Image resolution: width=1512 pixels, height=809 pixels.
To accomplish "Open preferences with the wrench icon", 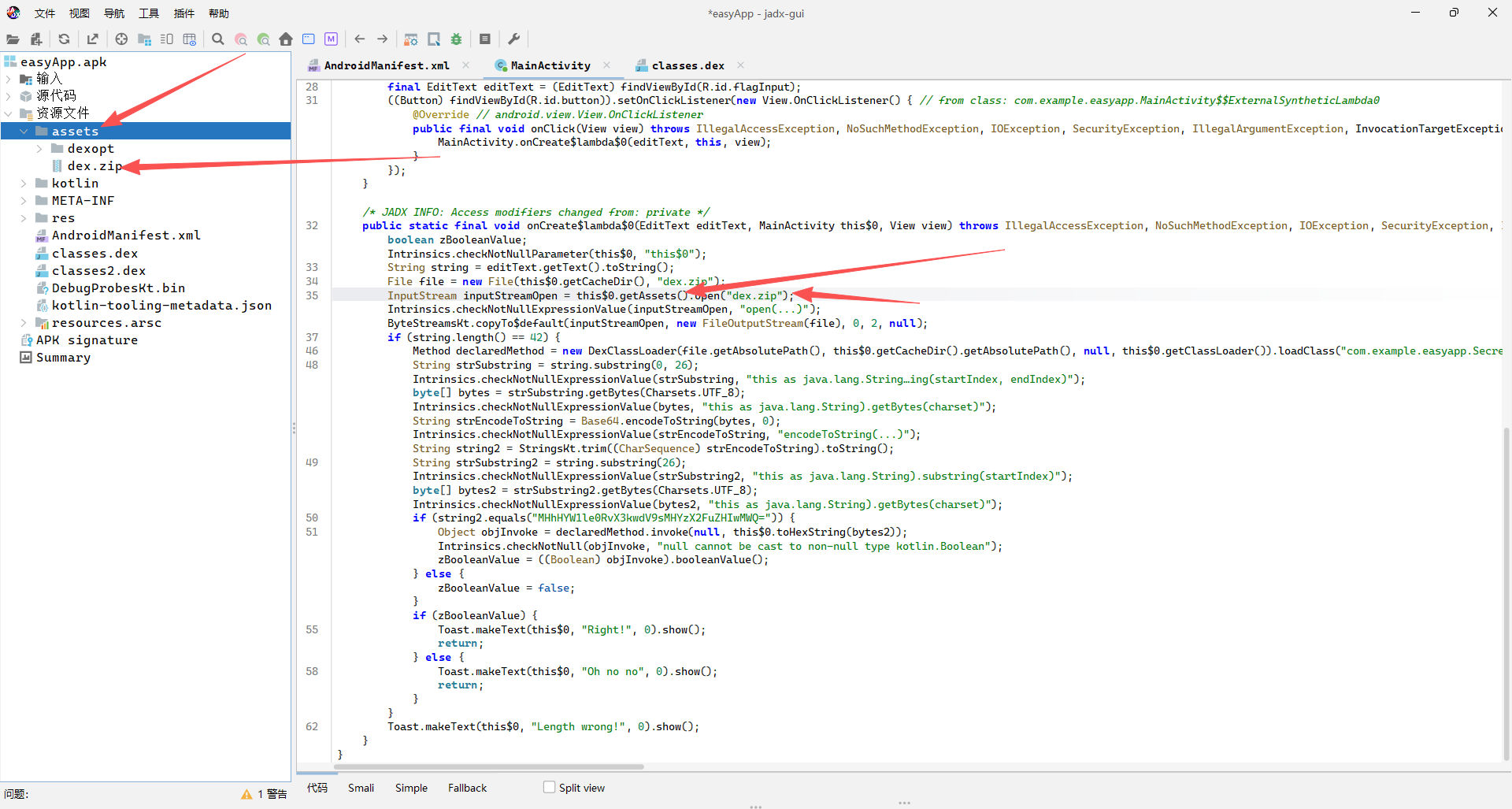I will click(x=514, y=39).
